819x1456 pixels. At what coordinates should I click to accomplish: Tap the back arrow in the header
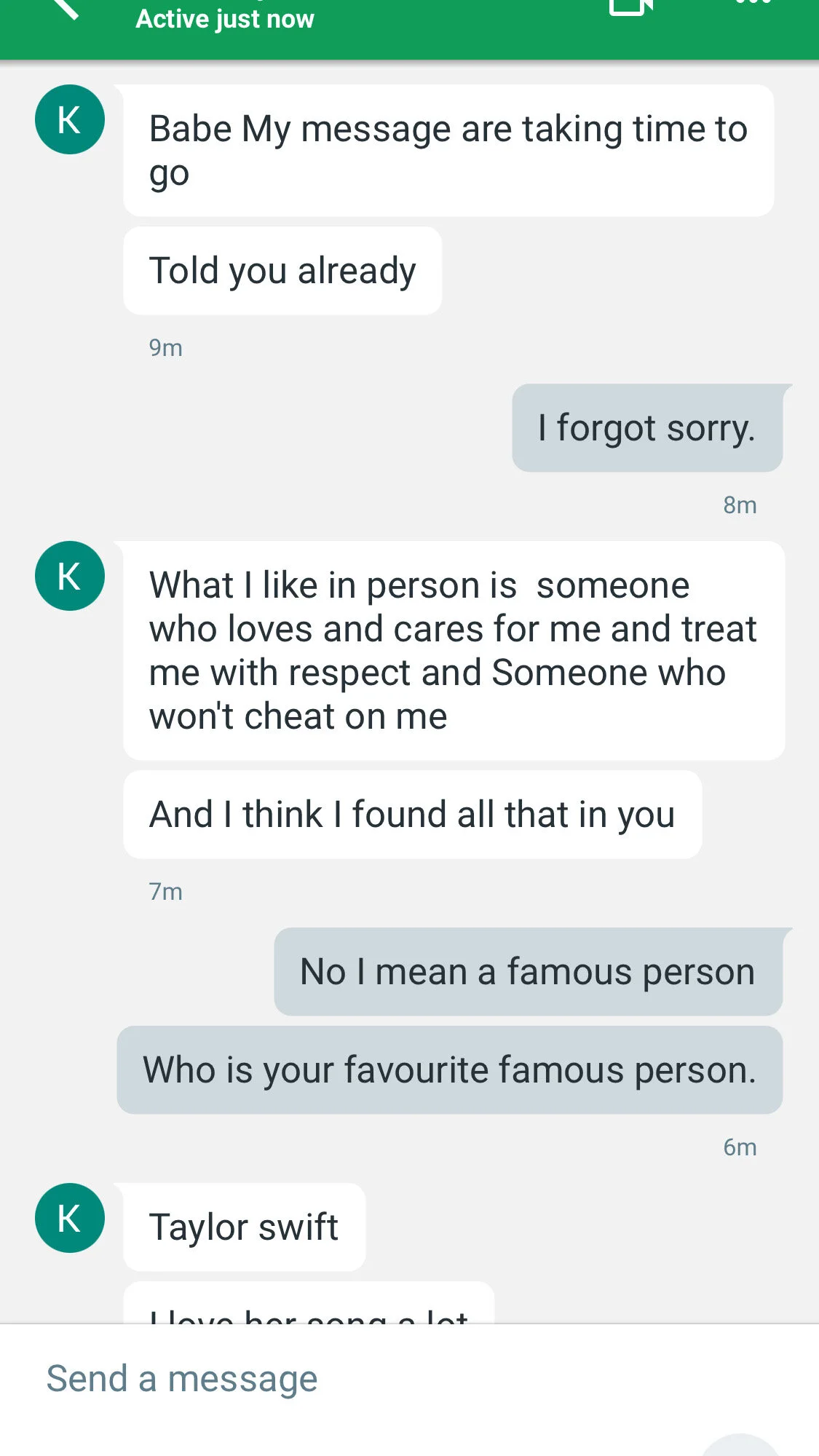(66, 7)
